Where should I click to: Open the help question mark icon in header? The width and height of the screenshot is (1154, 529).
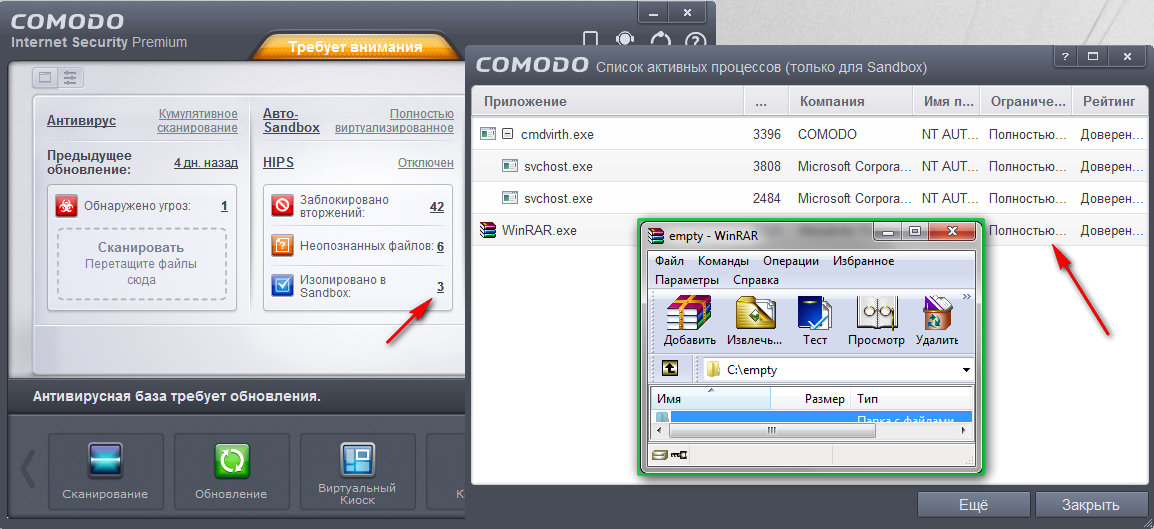(x=695, y=40)
